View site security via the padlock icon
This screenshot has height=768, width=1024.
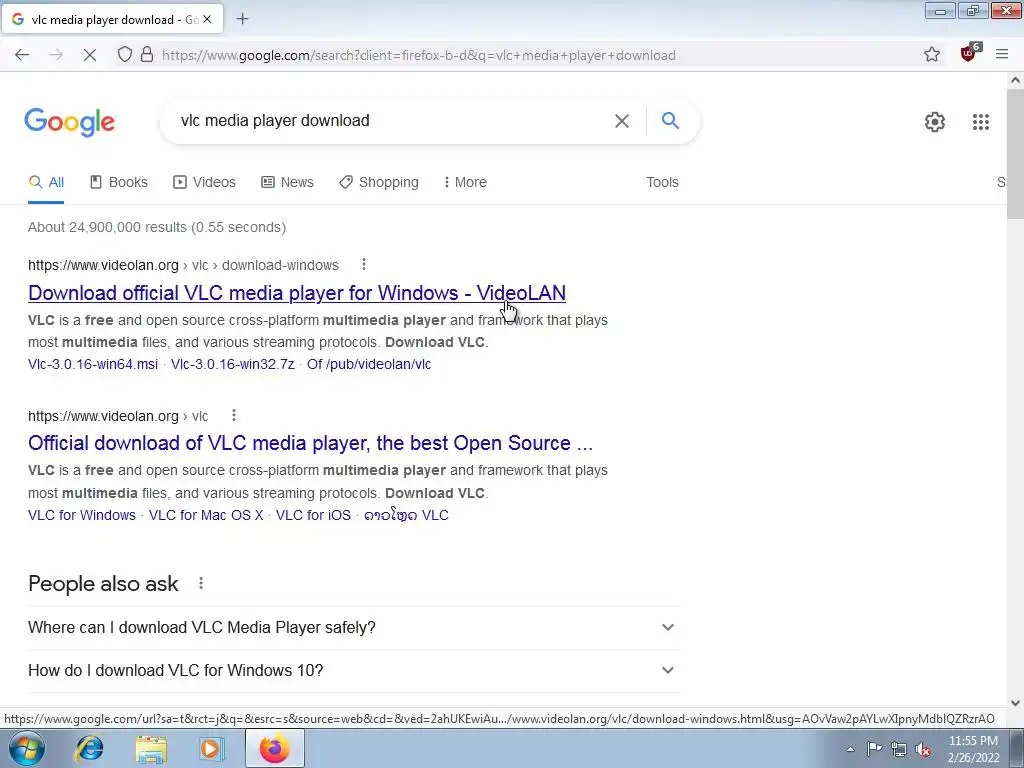(147, 55)
